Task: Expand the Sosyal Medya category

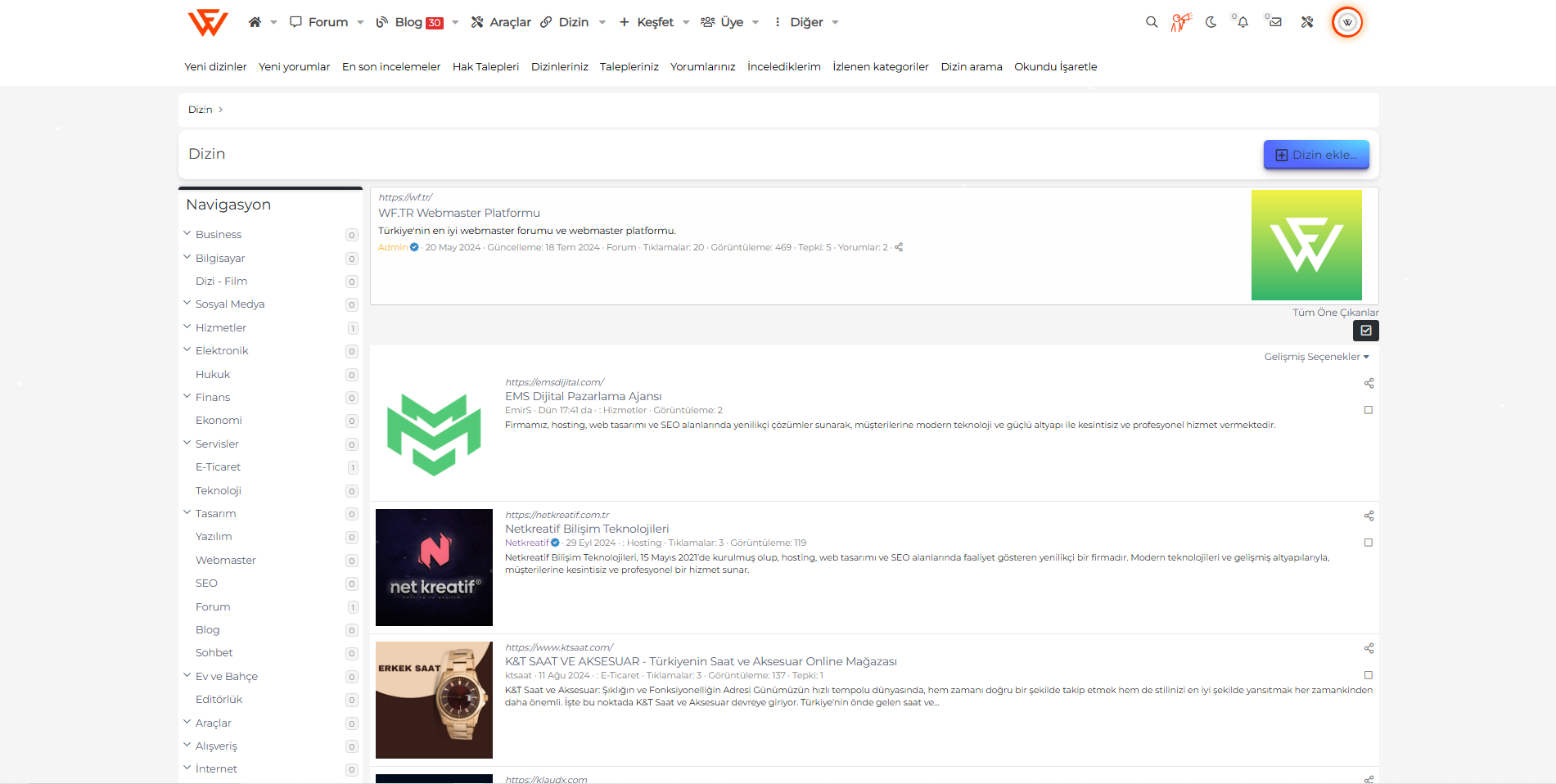Action: tap(187, 303)
